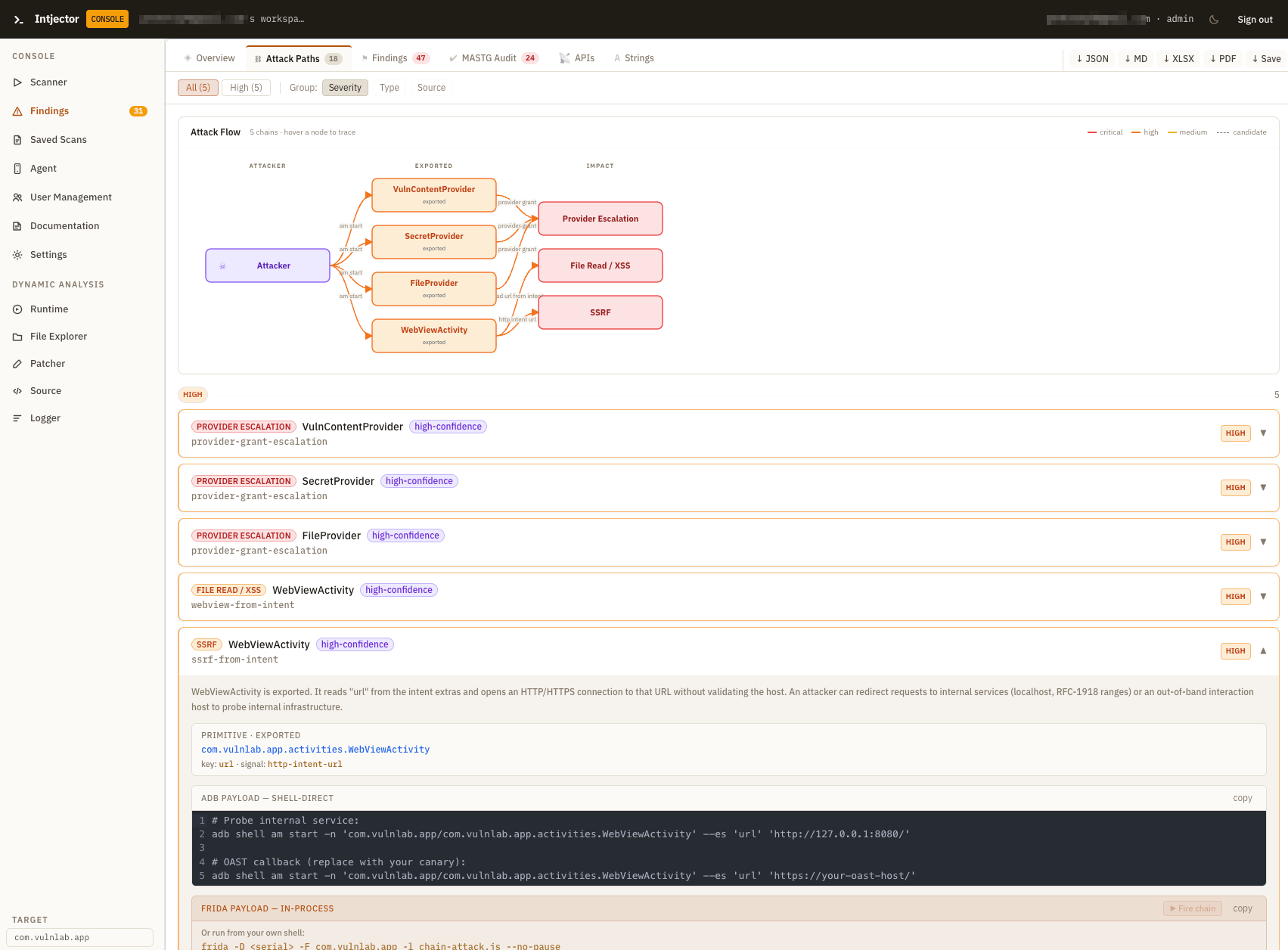Viewport: 1288px width, 950px height.
Task: Expand the SecretProvider escalation card
Action: click(728, 488)
